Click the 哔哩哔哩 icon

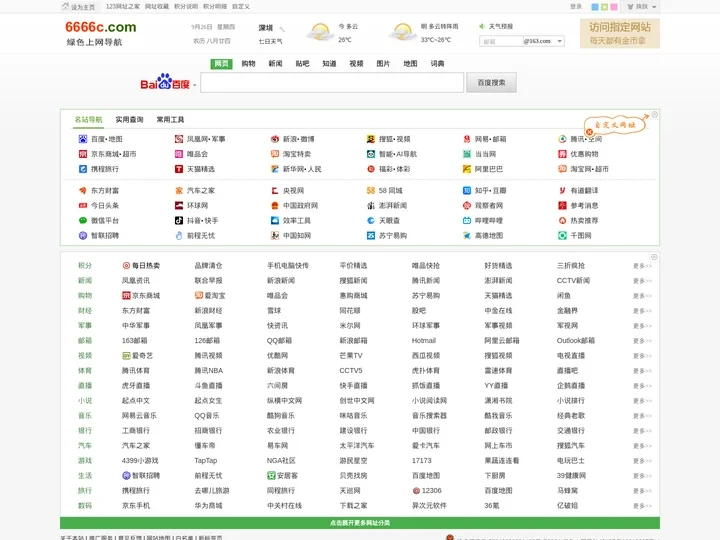[467, 220]
